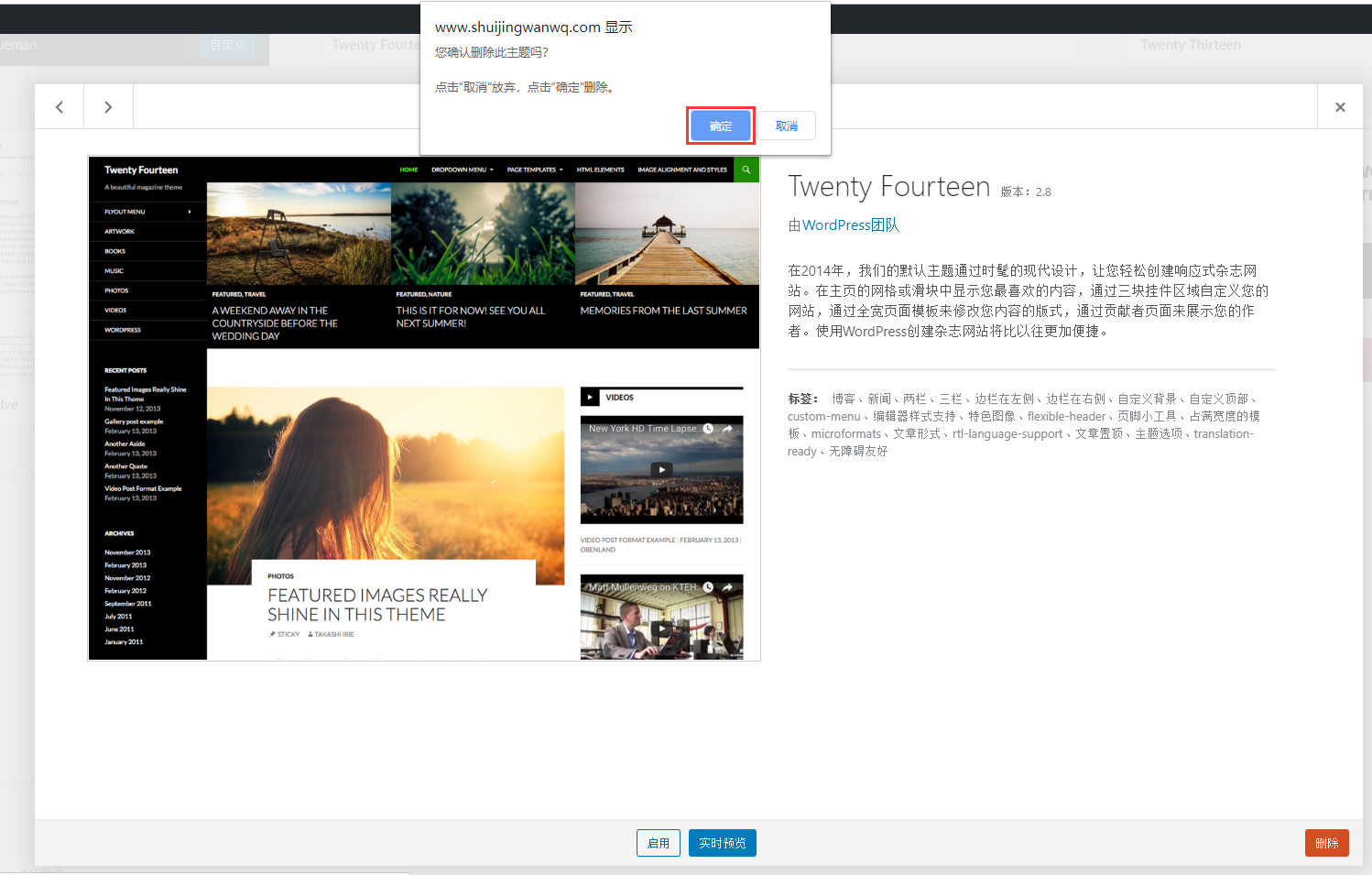Click the 启用 activate button
This screenshot has width=1372, height=875.
tap(658, 843)
